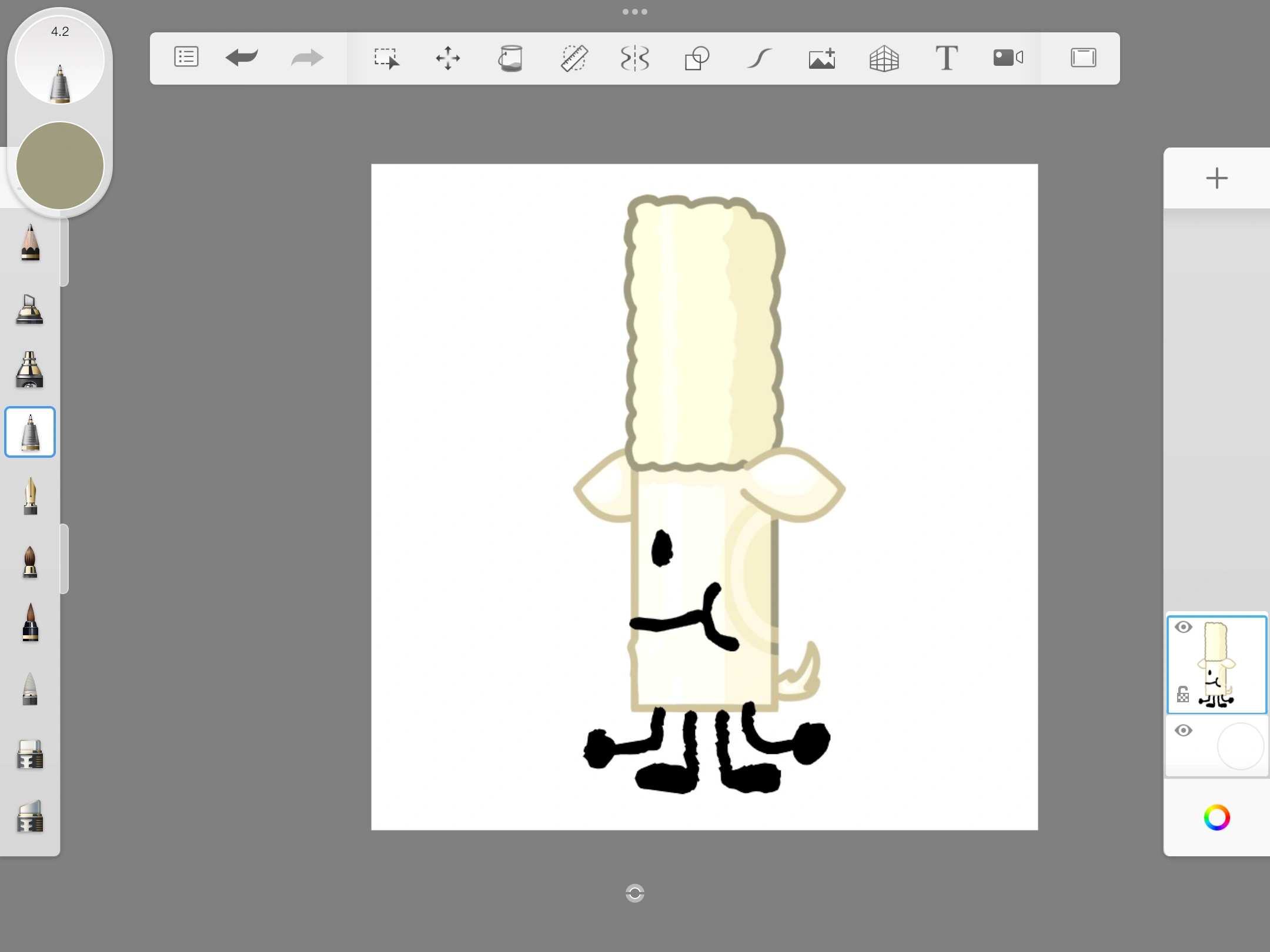Open the perspective grid tool

click(x=884, y=58)
